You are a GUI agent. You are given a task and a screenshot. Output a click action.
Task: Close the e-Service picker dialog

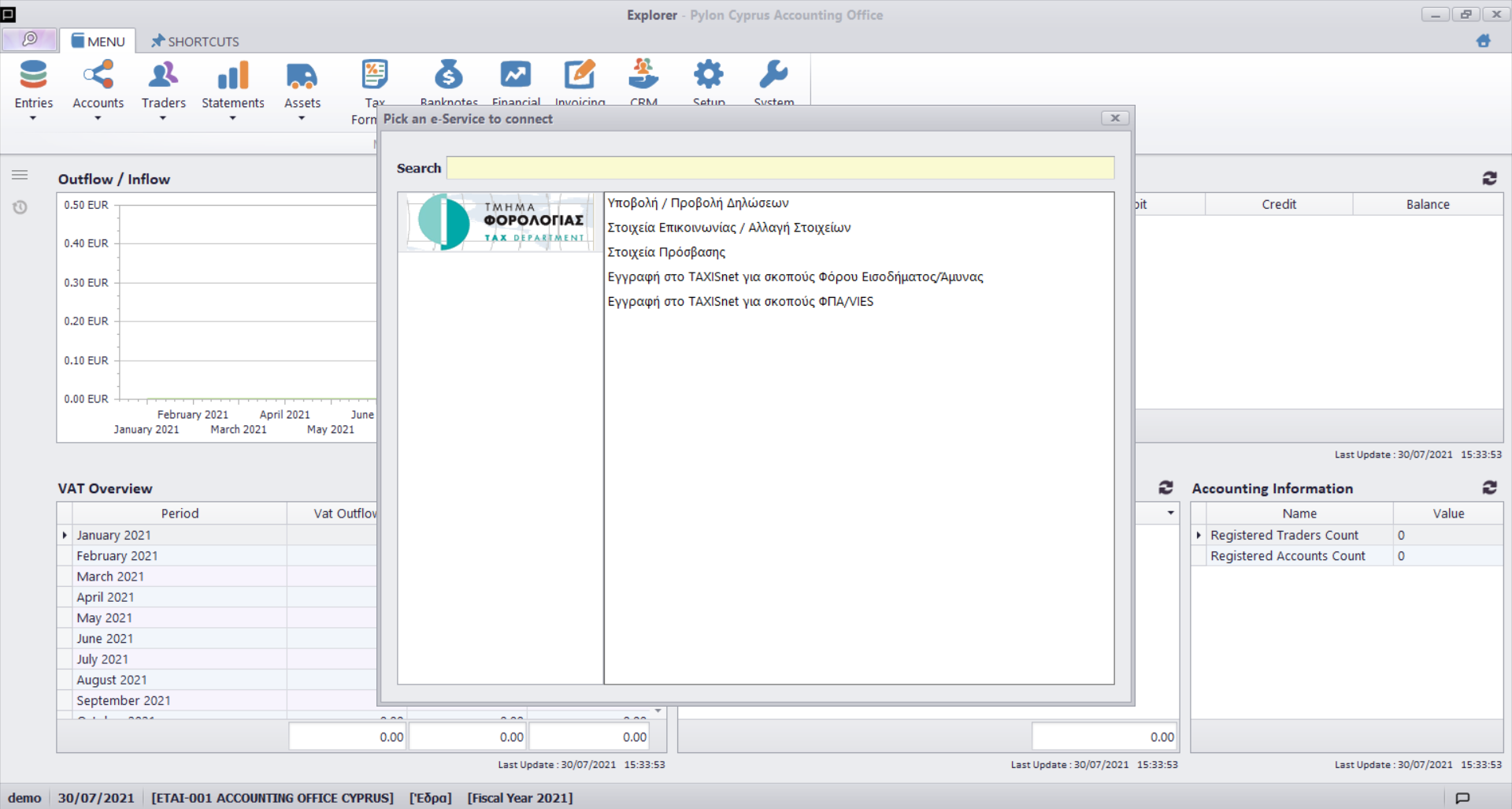(1114, 118)
